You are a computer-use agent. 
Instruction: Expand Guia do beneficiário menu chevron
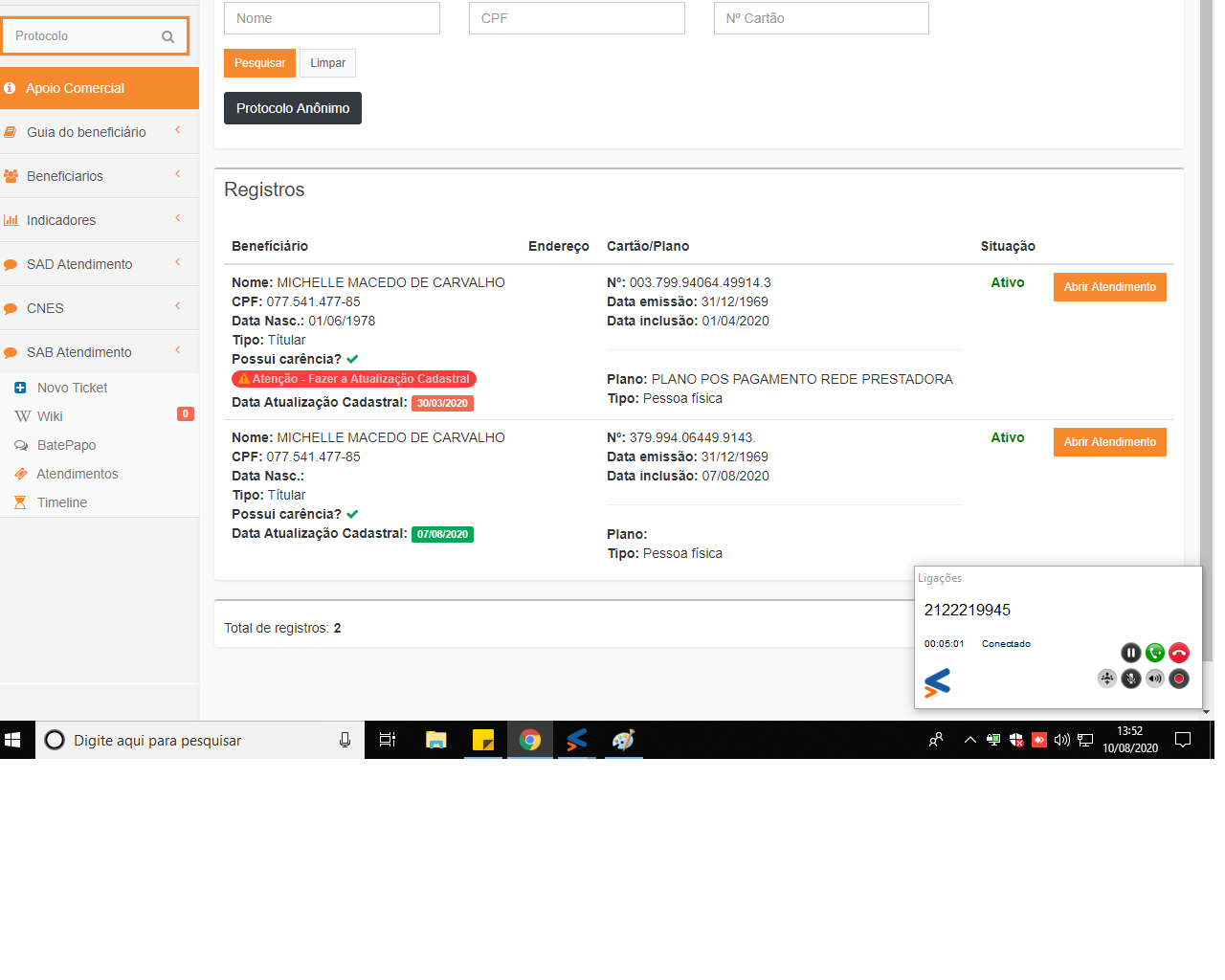[178, 130]
